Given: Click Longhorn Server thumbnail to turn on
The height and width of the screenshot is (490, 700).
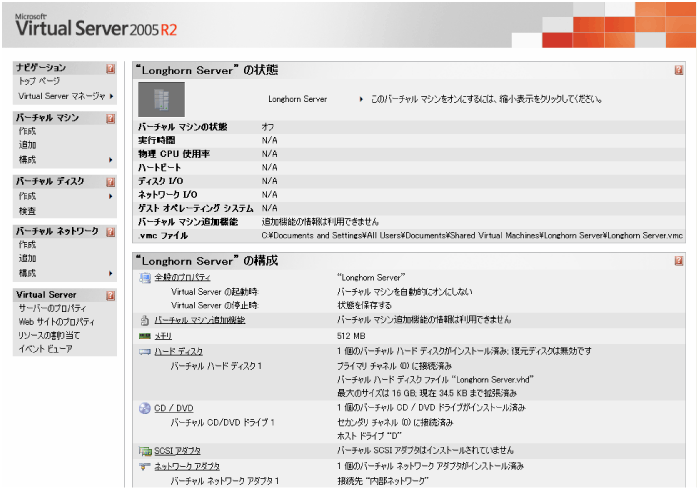Looking at the screenshot, I should [x=161, y=99].
